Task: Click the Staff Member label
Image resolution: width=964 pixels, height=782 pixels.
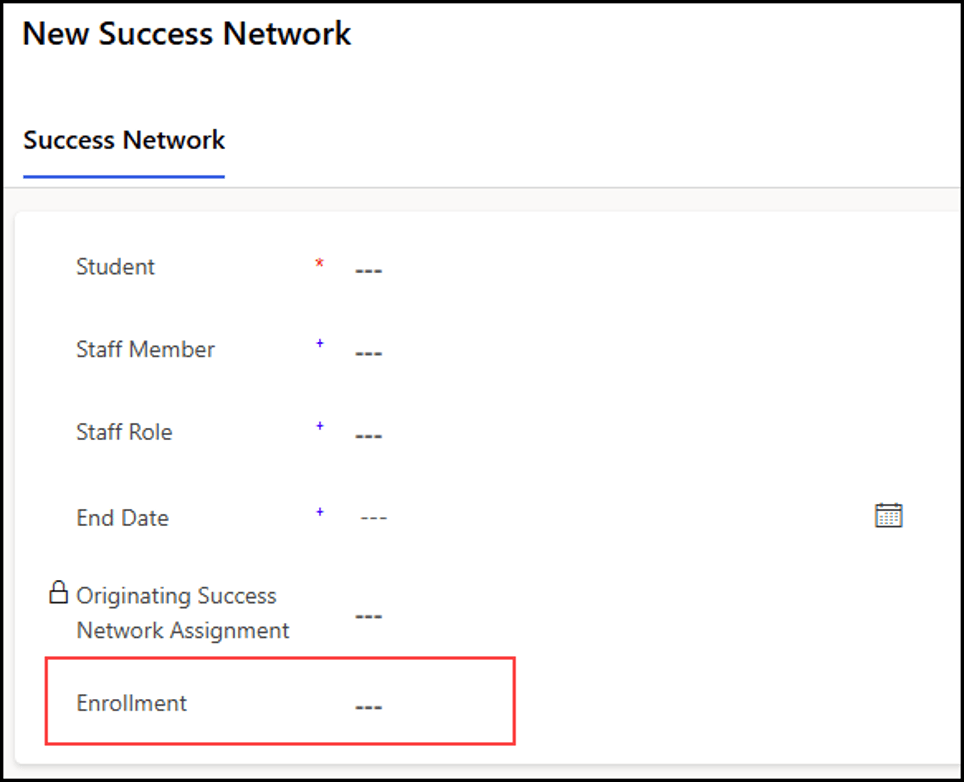Action: 146,350
